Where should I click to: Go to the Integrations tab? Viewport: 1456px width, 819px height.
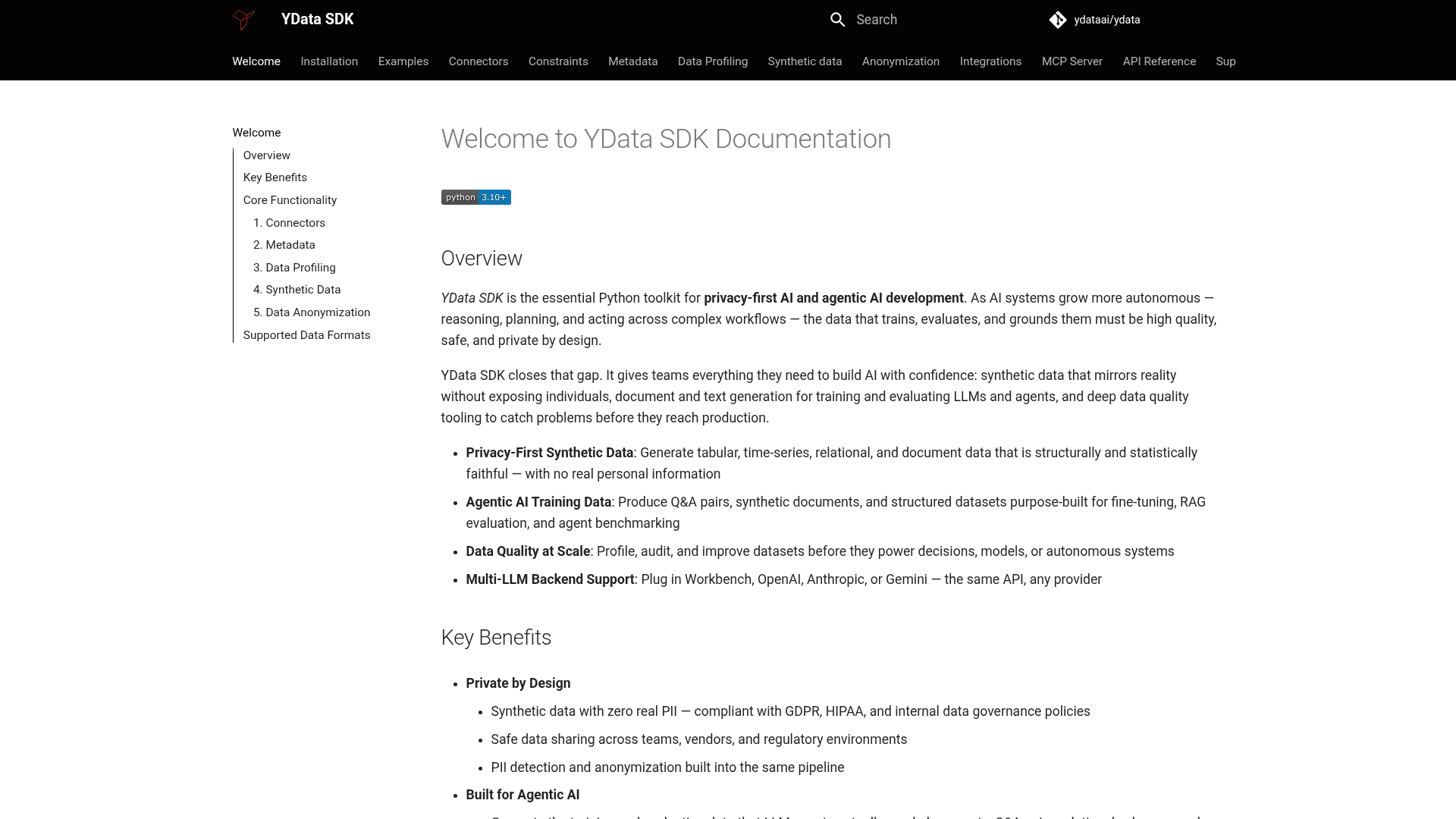pos(990,61)
